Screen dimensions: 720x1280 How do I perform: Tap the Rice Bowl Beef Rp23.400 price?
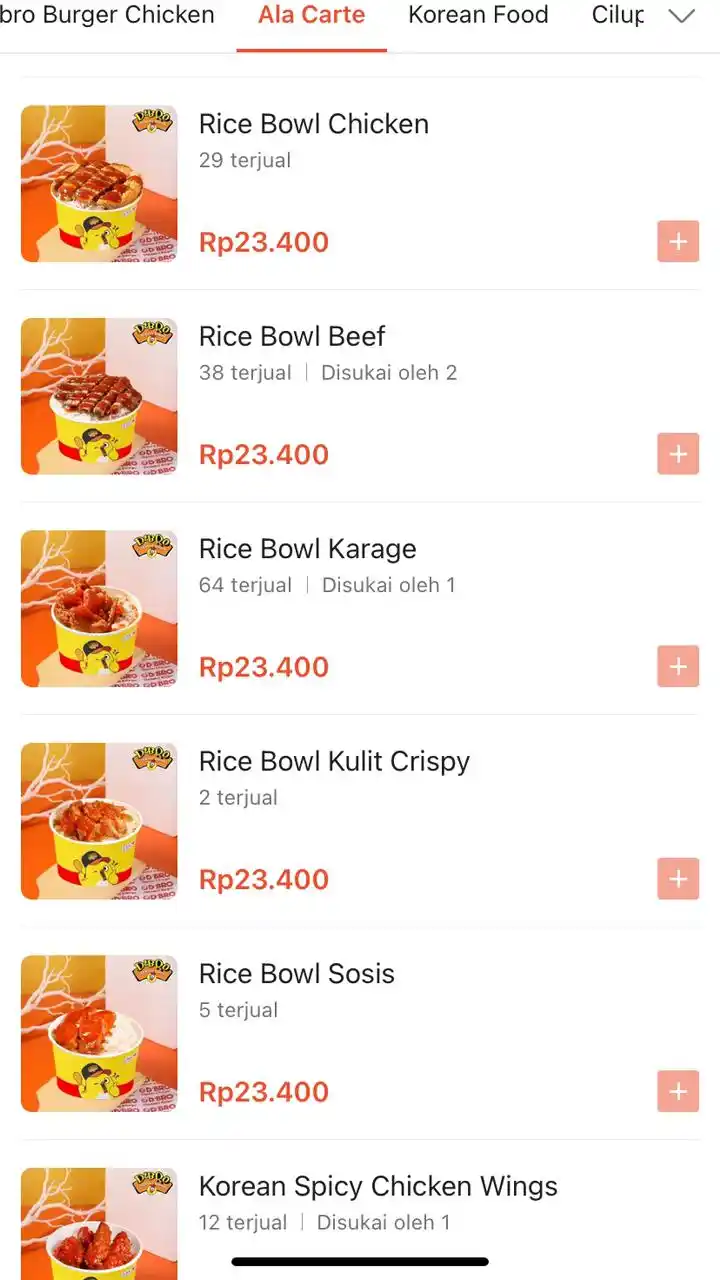click(x=264, y=454)
